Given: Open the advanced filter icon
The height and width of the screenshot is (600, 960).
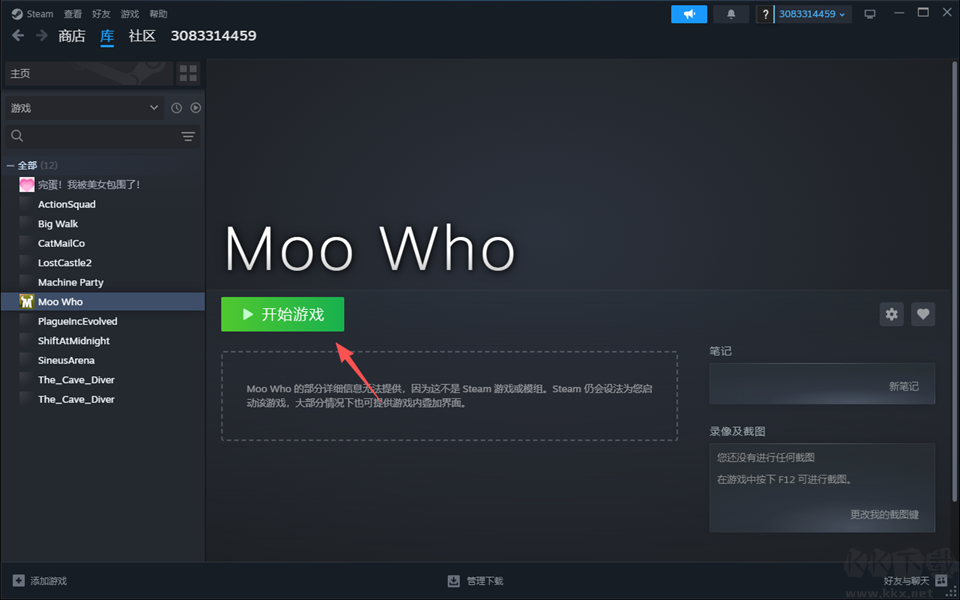Looking at the screenshot, I should tap(188, 136).
